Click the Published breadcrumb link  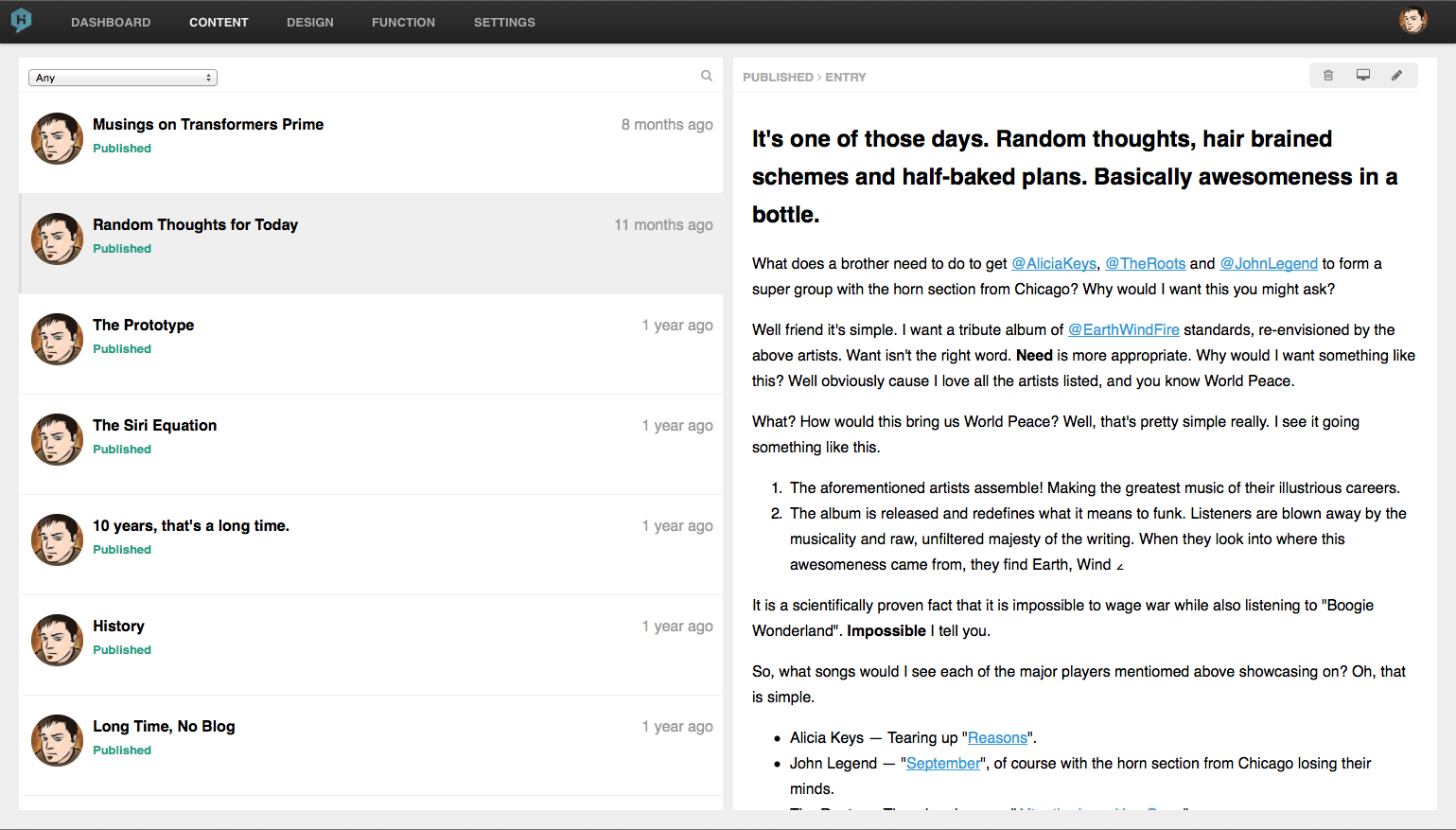tap(778, 78)
